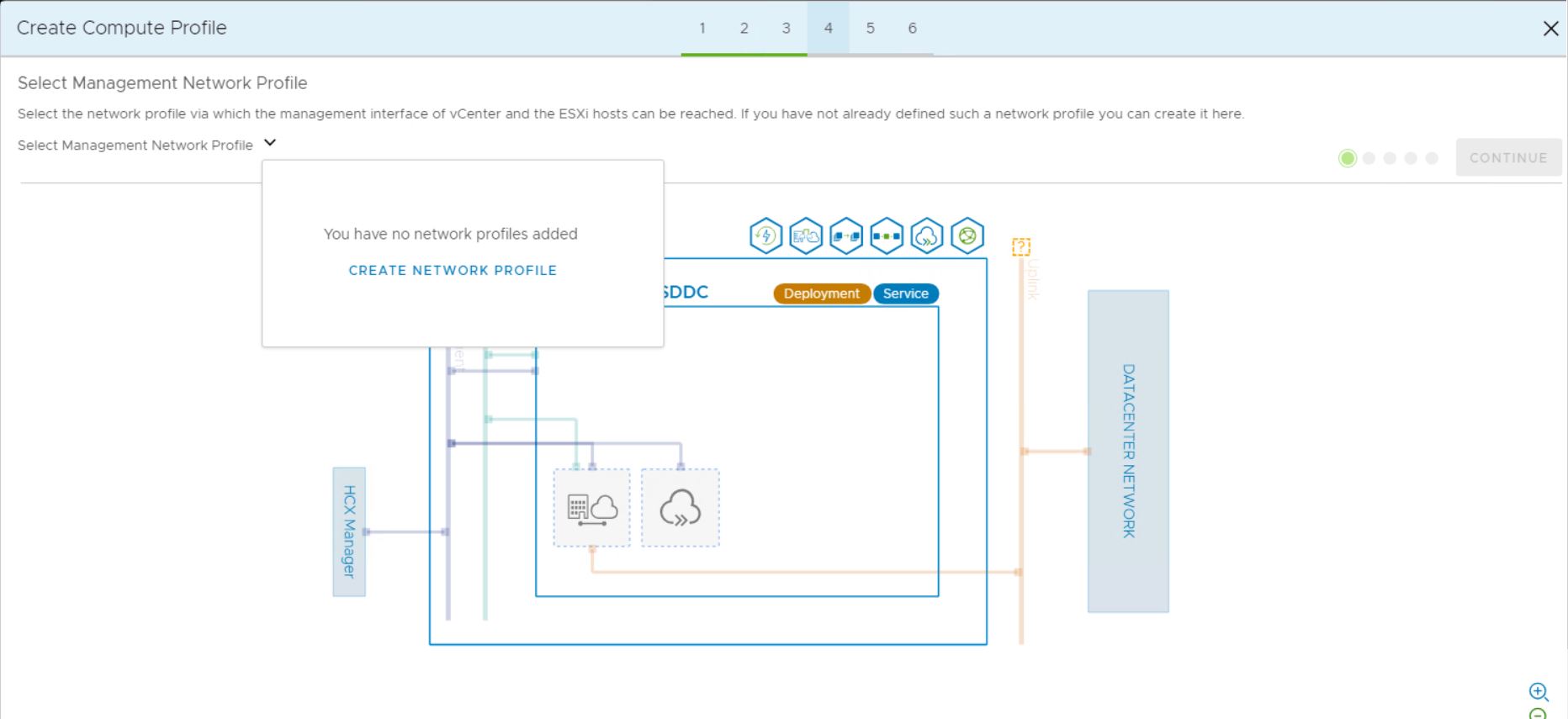Toggle the orange Deployment label
This screenshot has height=719, width=1568.
point(821,293)
